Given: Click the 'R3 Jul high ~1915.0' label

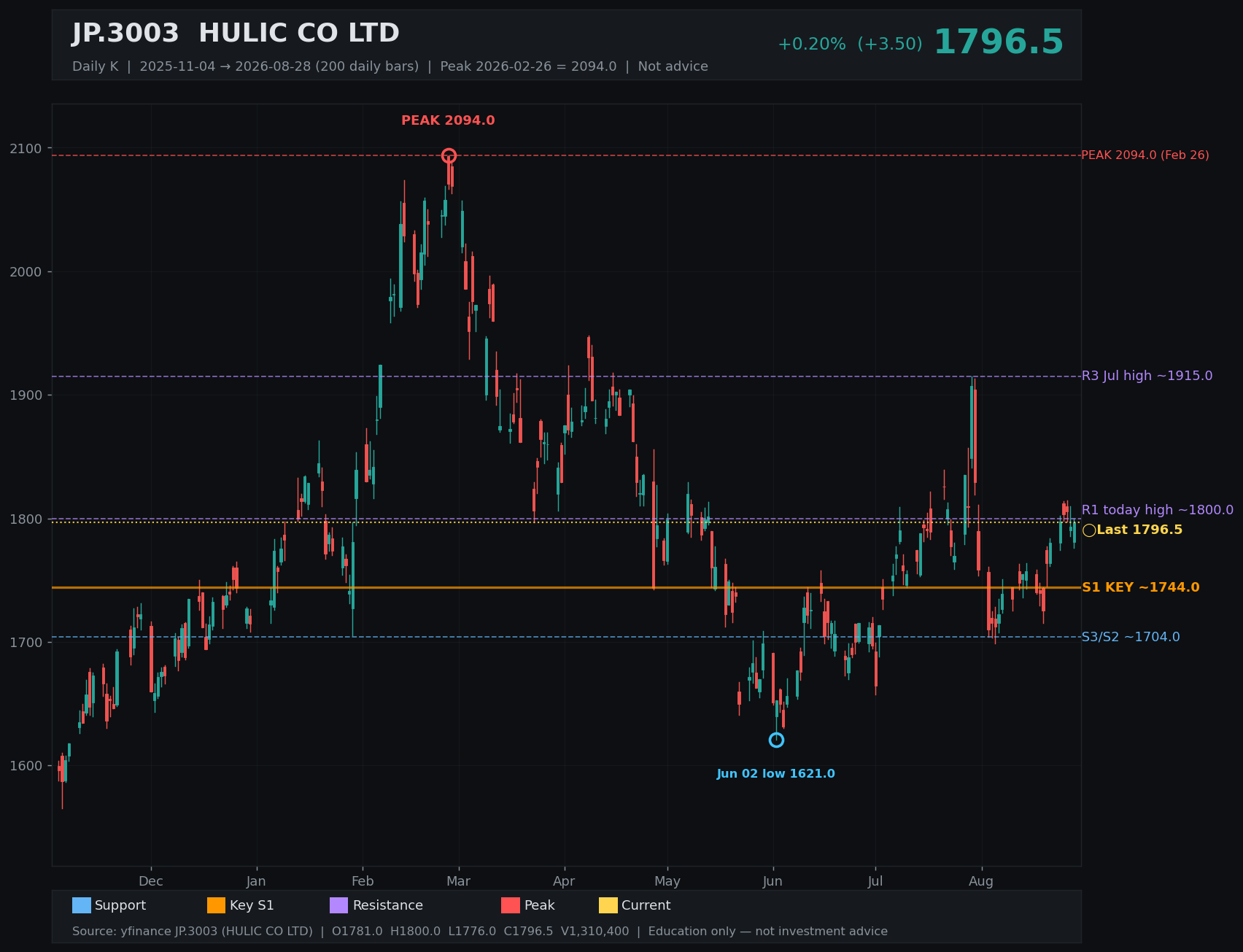Looking at the screenshot, I should (1147, 376).
